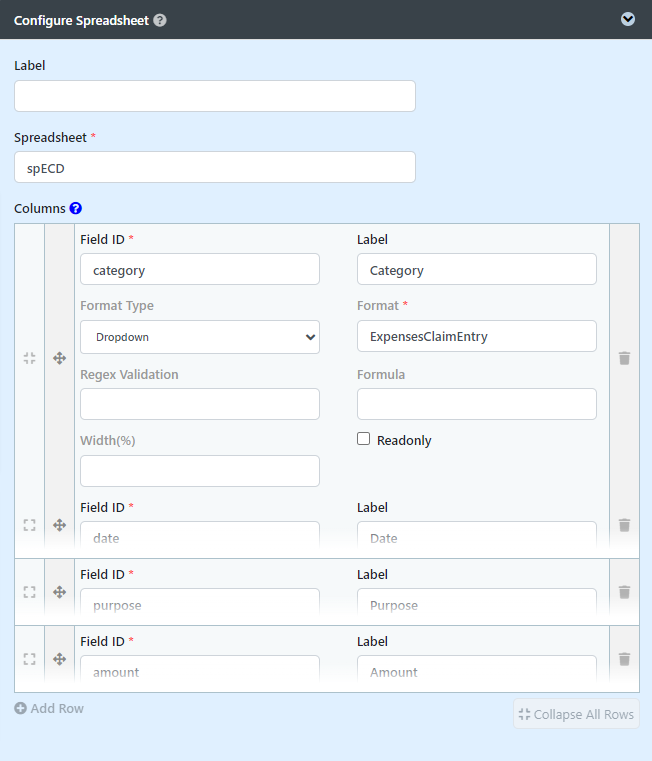Open the Format Type dropdown

coord(200,337)
